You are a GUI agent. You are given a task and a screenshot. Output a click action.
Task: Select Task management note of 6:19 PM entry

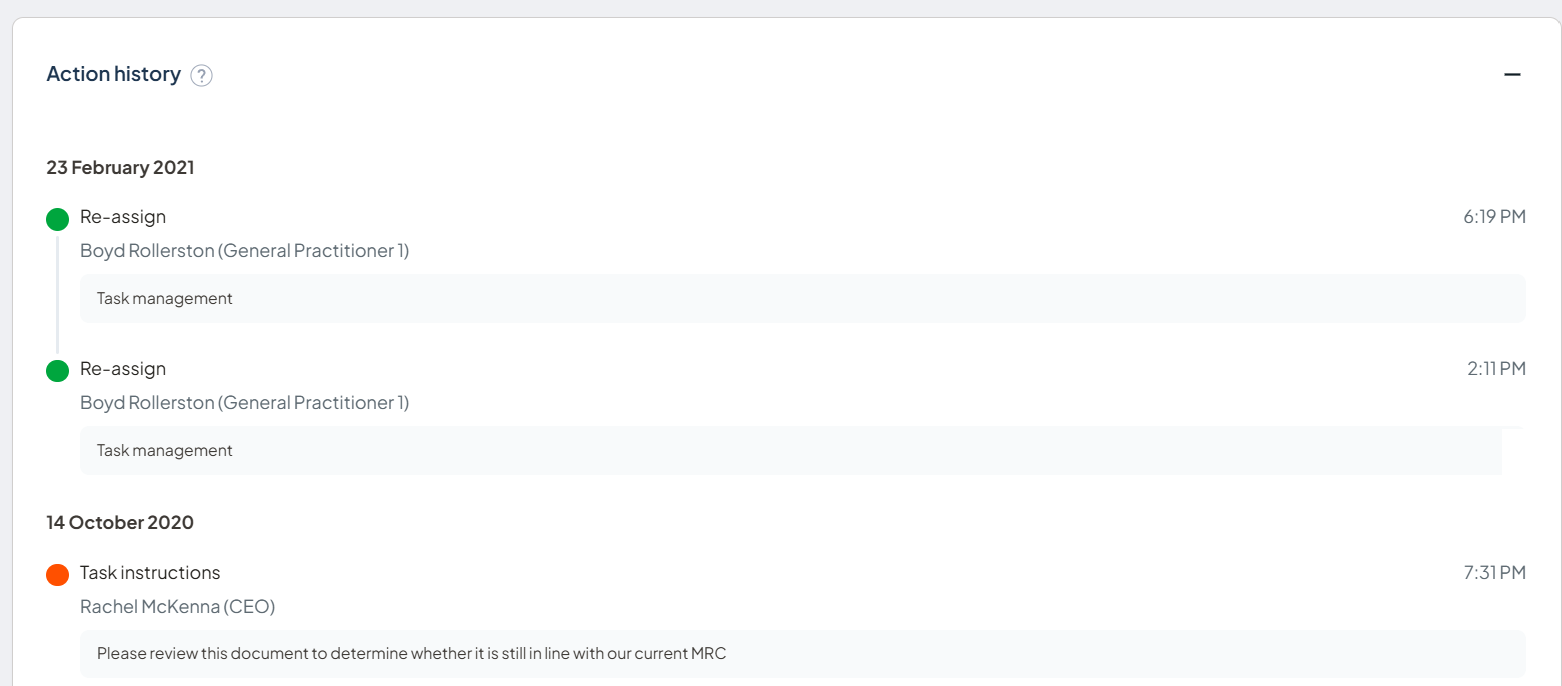click(803, 298)
